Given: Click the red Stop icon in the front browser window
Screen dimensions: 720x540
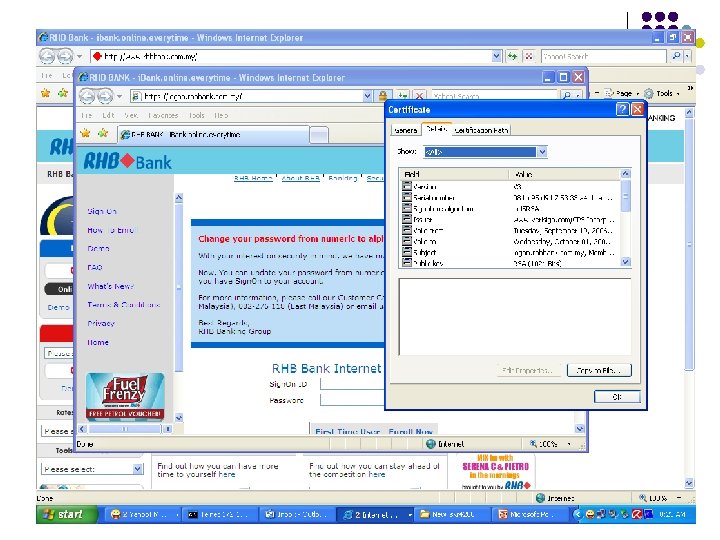Looking at the screenshot, I should [419, 96].
